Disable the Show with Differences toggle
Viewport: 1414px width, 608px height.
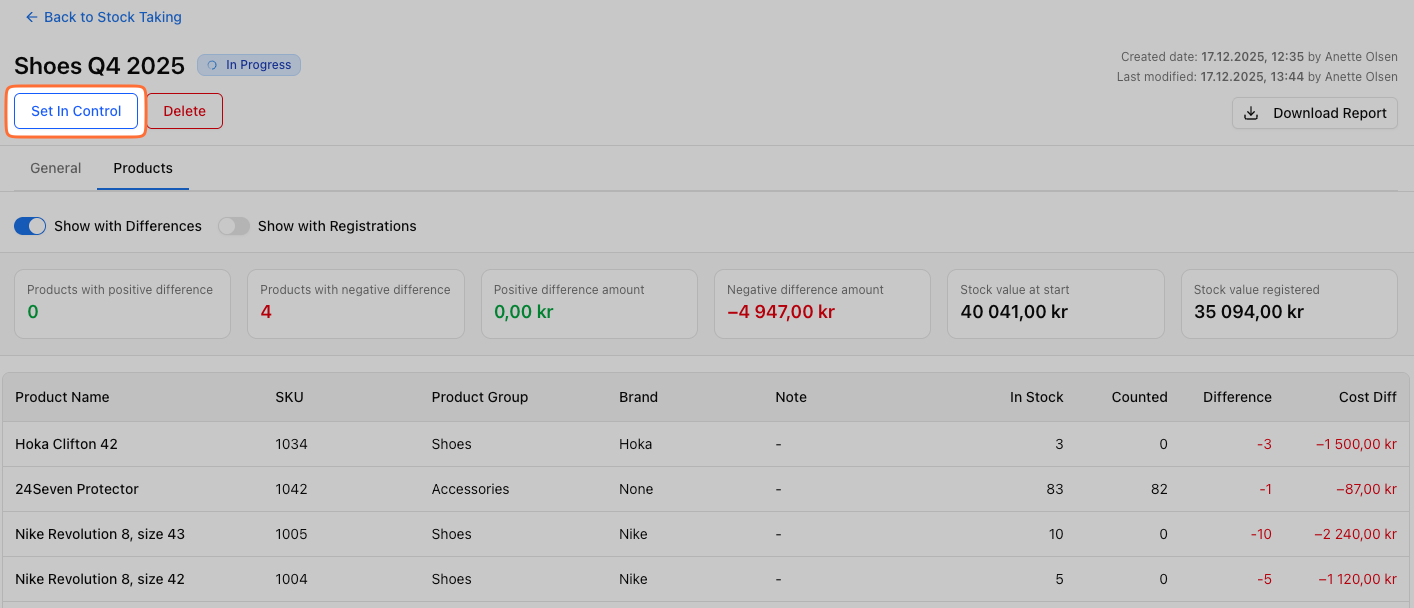(30, 226)
